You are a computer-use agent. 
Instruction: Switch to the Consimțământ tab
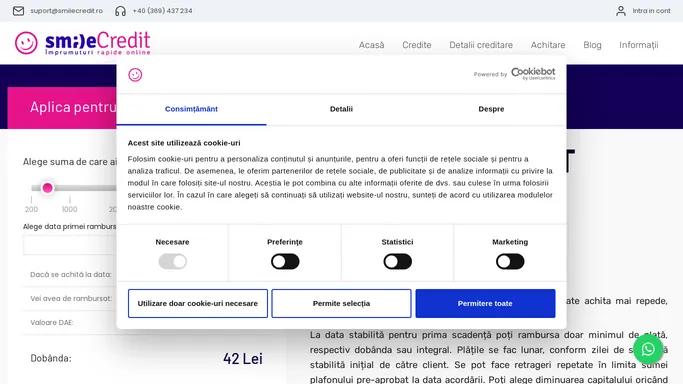coord(191,109)
